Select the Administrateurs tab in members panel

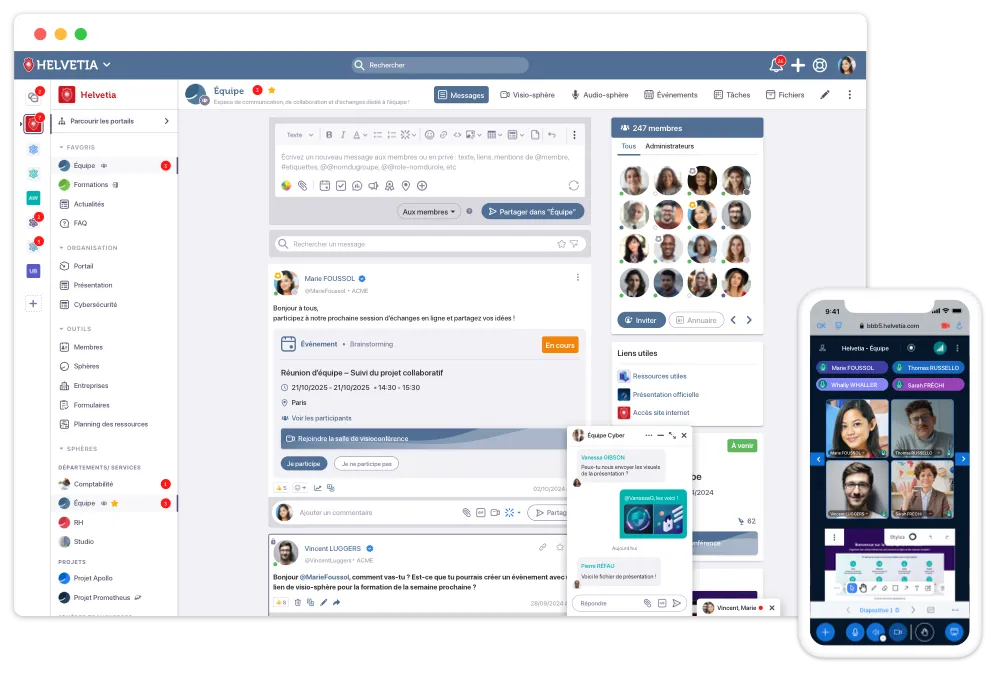pyautogui.click(x=669, y=146)
